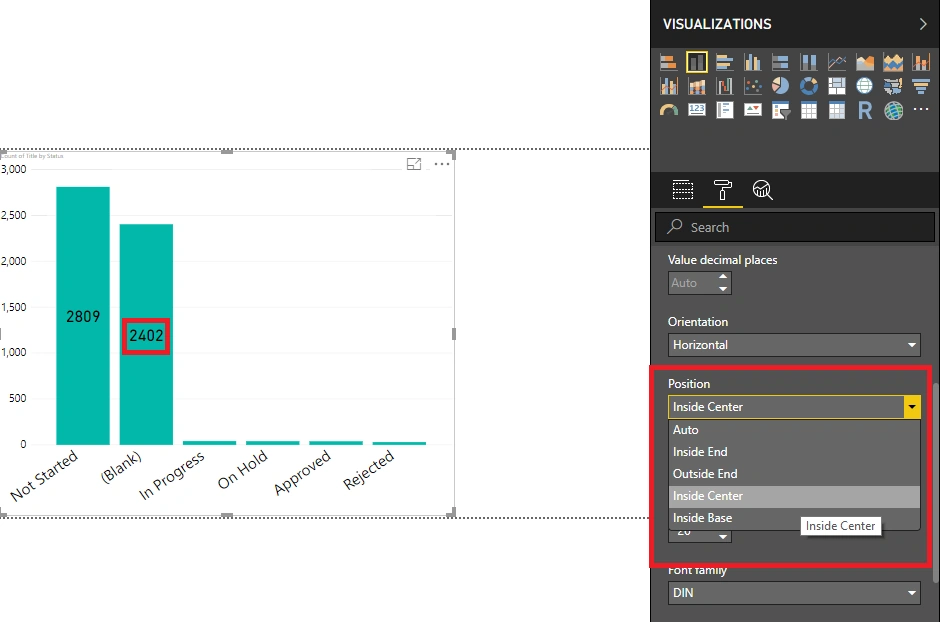Viewport: 940px width, 622px height.
Task: Open the Analytics magnifier tab
Action: [x=763, y=190]
